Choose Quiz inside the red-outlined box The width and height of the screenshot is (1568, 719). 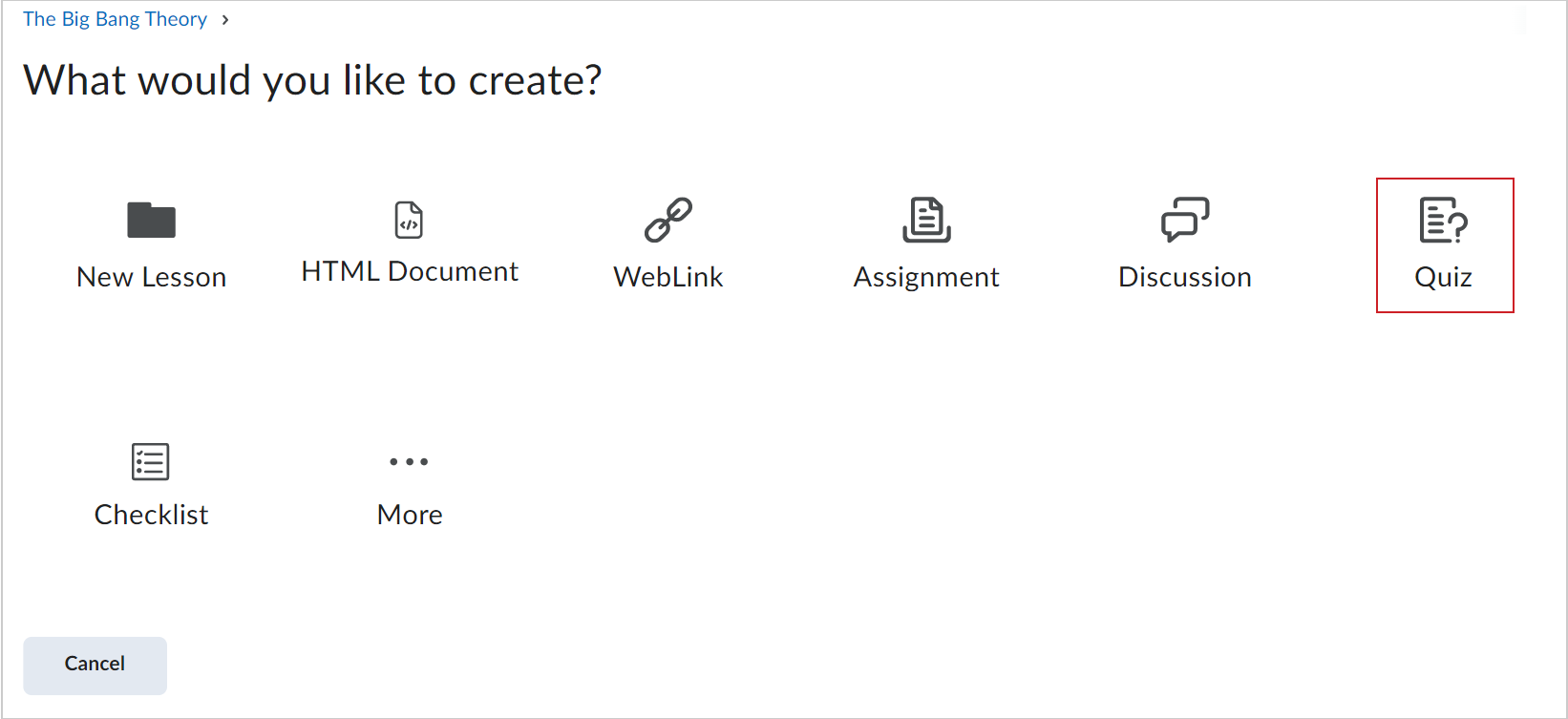coord(1444,245)
